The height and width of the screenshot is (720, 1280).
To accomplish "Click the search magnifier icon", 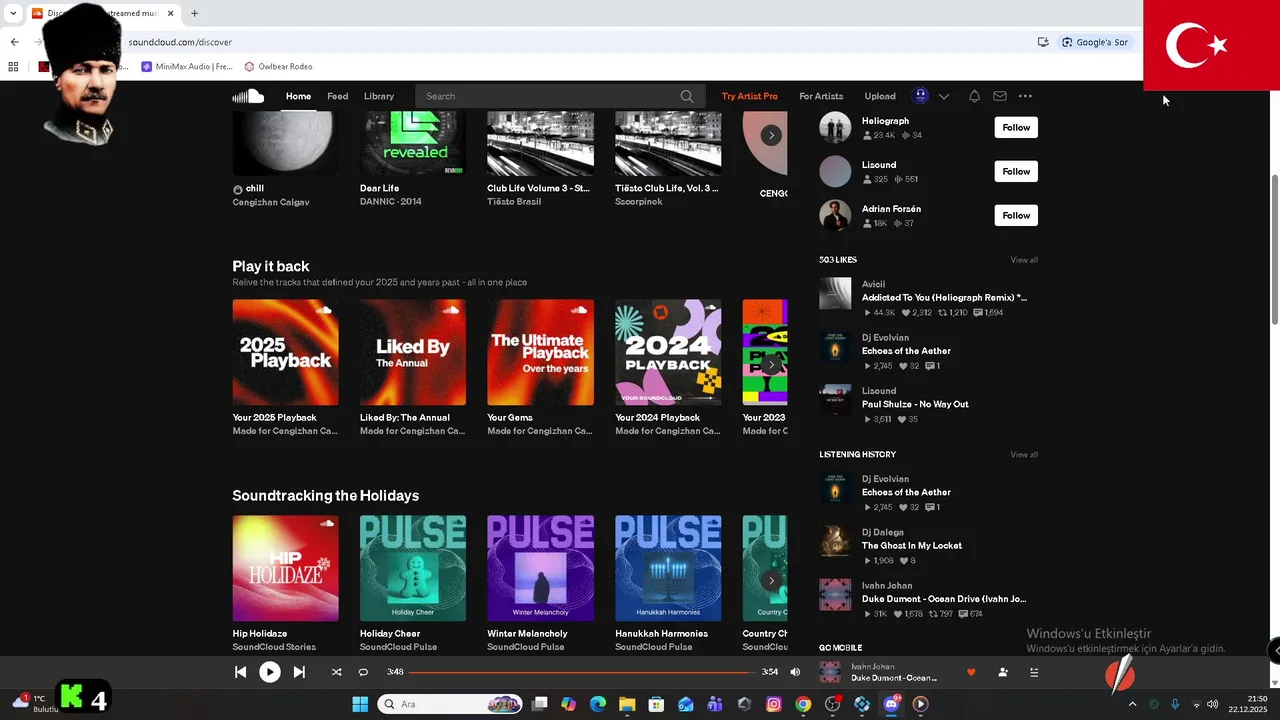I will click(686, 96).
